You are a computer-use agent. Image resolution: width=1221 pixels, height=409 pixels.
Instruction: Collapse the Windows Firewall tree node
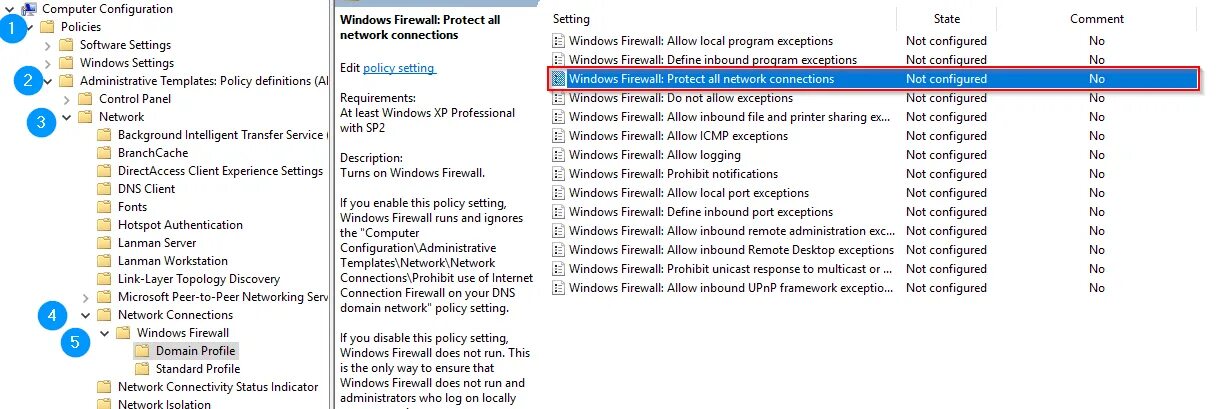(105, 333)
